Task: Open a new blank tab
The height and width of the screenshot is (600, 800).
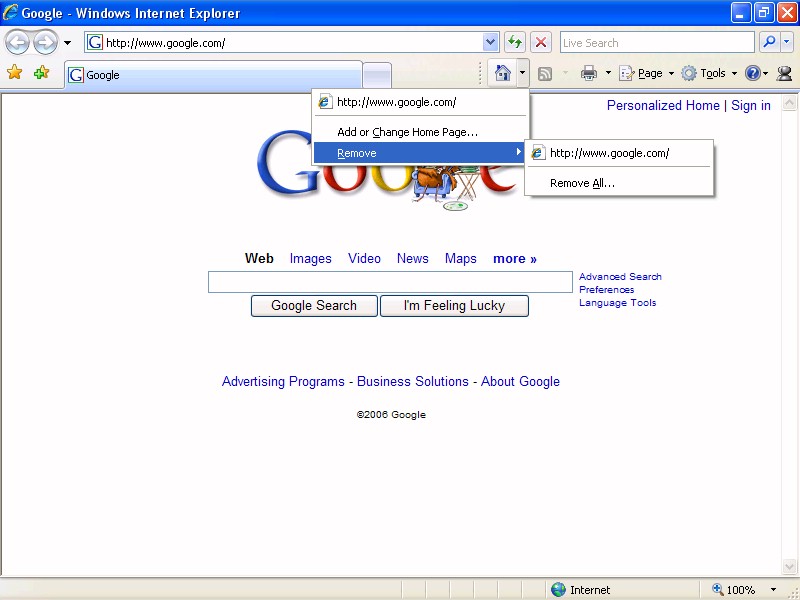Action: click(377, 75)
